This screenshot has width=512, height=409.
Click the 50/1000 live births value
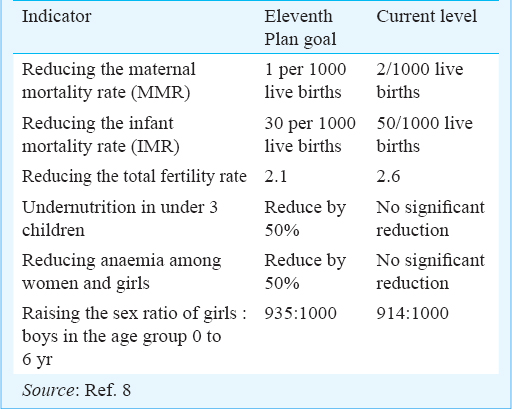tap(424, 134)
